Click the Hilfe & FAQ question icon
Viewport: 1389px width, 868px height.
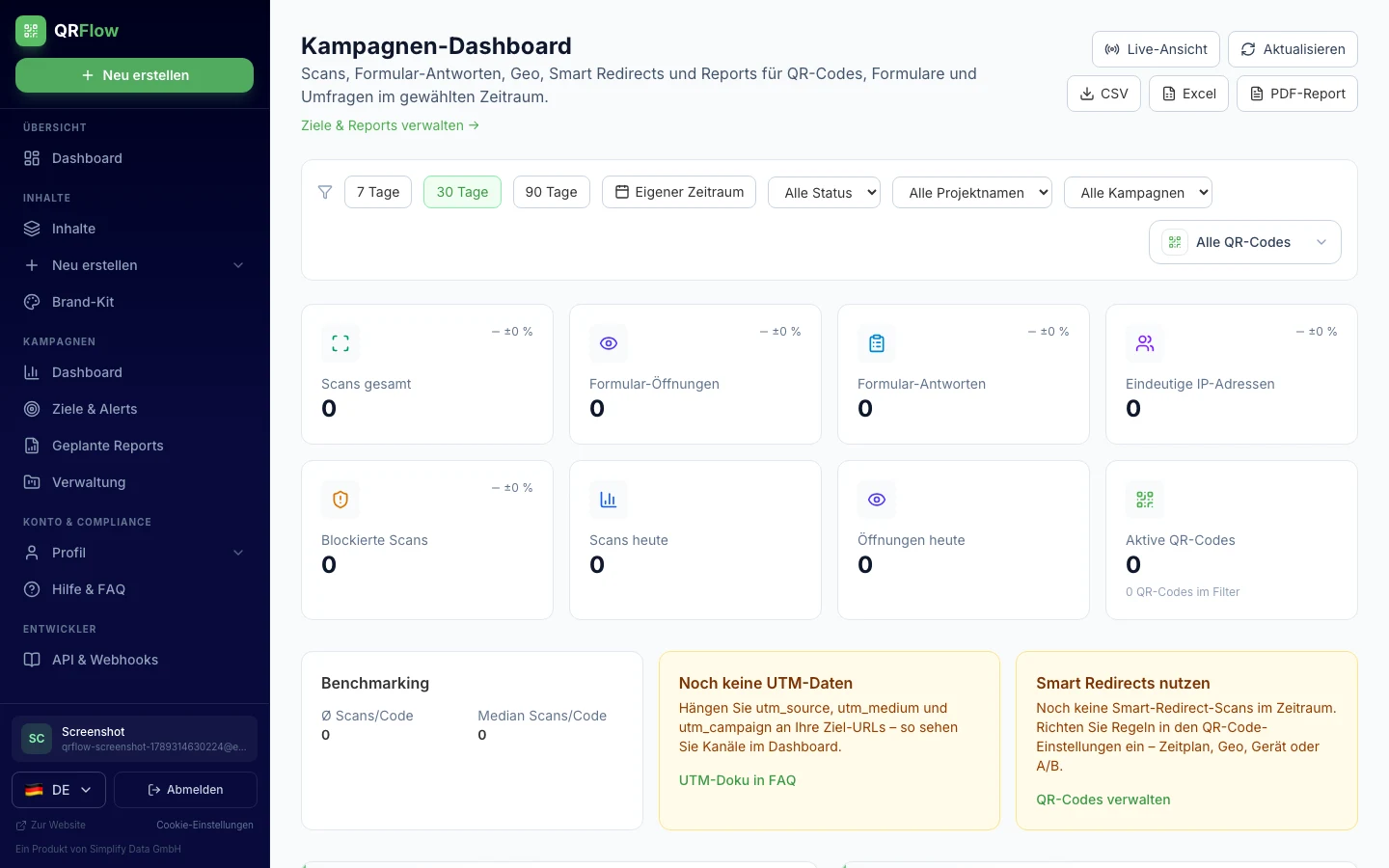[x=32, y=589]
